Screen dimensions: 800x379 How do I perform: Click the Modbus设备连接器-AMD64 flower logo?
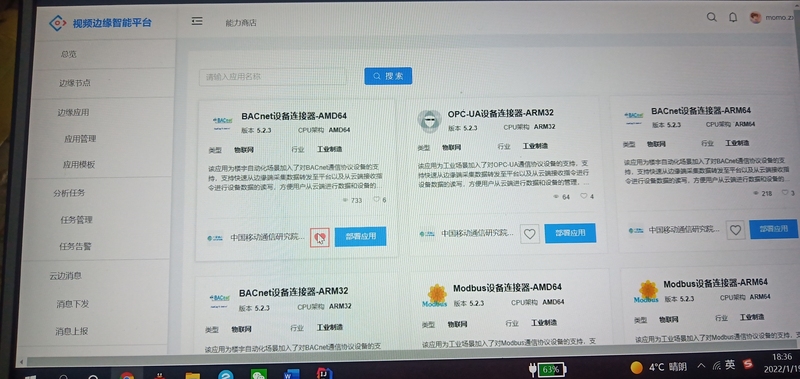pyautogui.click(x=436, y=296)
